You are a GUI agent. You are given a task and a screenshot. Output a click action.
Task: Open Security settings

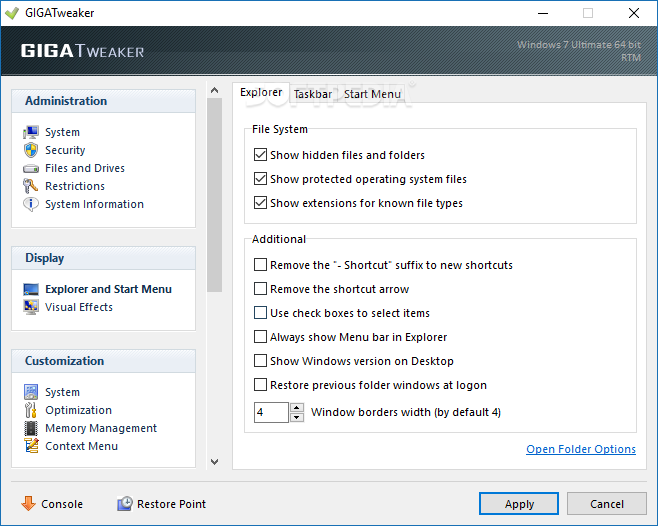point(65,150)
